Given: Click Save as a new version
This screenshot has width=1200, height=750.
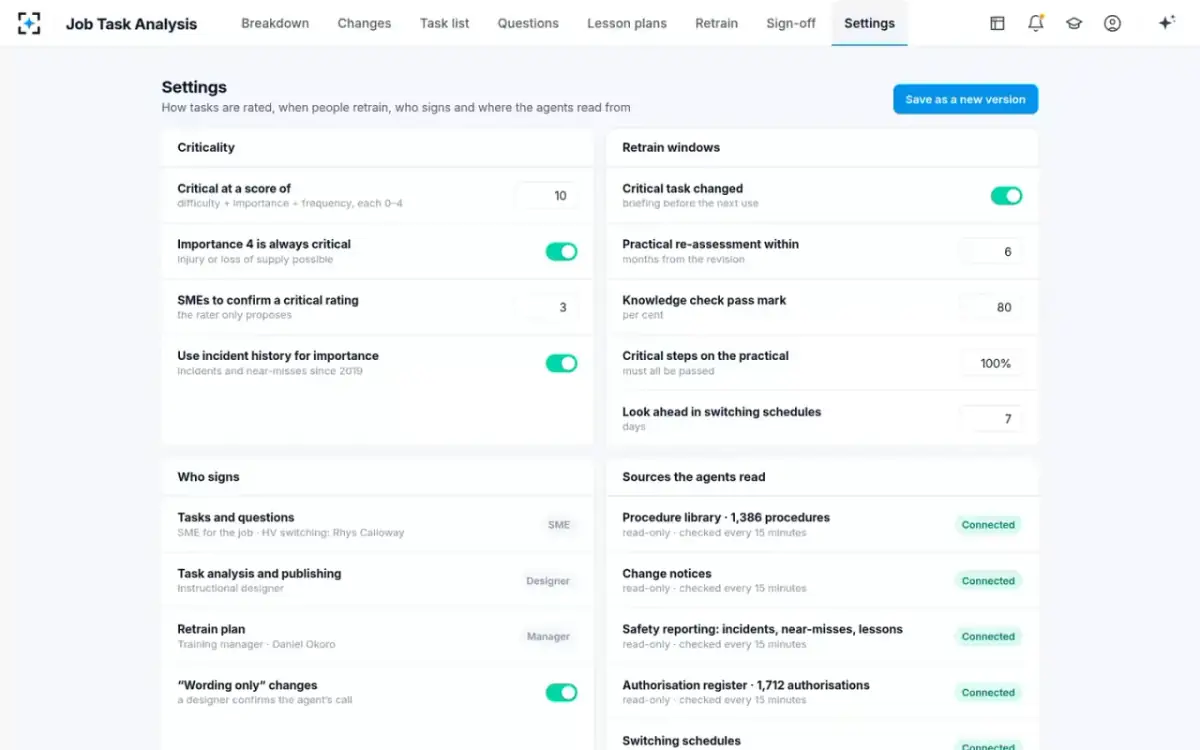Looking at the screenshot, I should click(965, 99).
